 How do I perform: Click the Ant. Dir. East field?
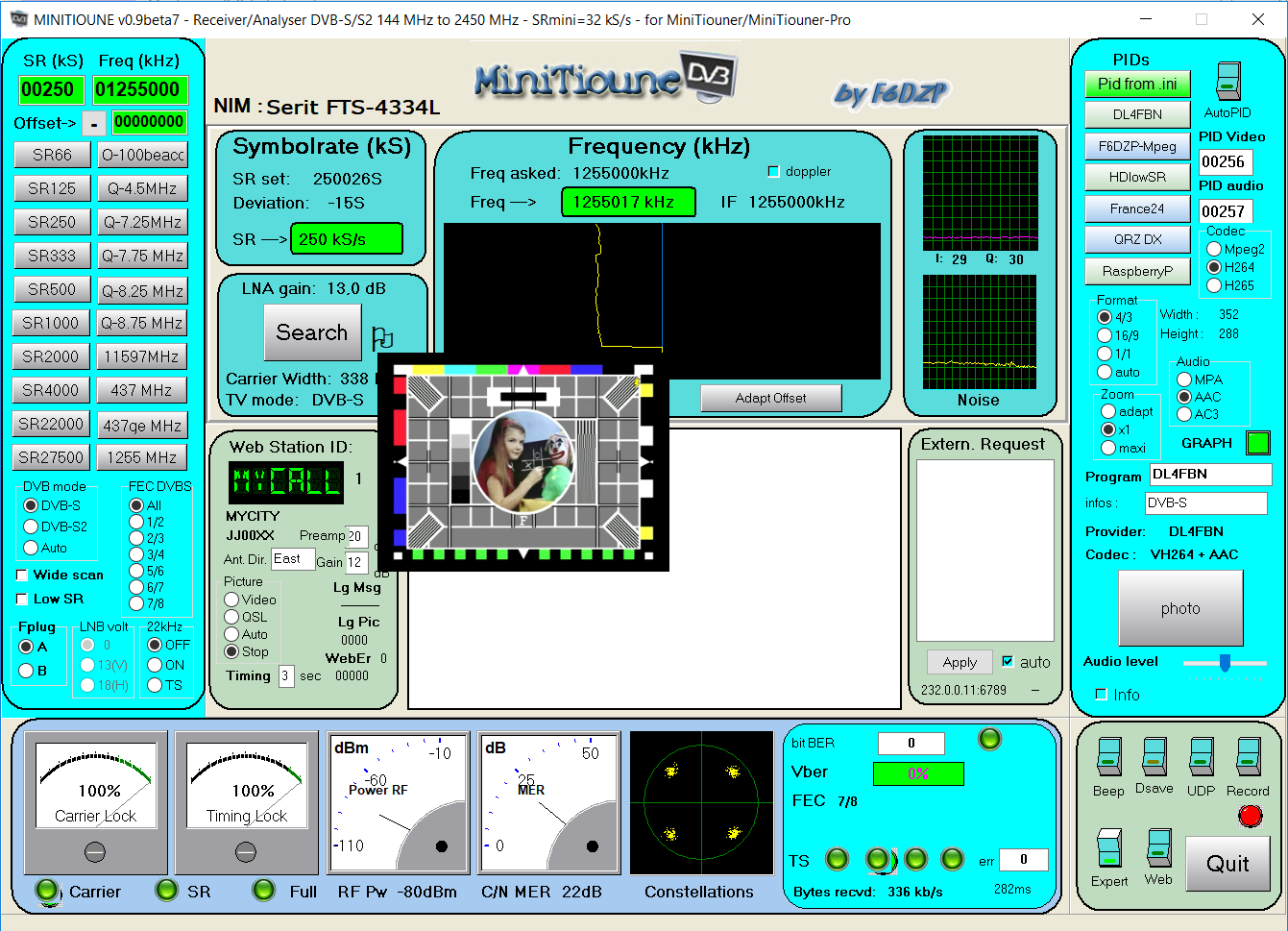pyautogui.click(x=293, y=559)
